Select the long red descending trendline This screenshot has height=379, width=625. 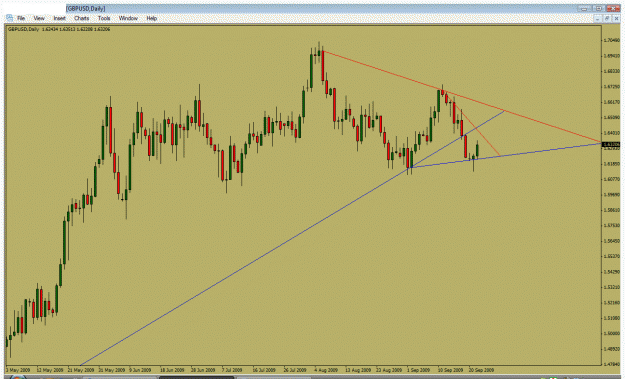pyautogui.click(x=462, y=96)
